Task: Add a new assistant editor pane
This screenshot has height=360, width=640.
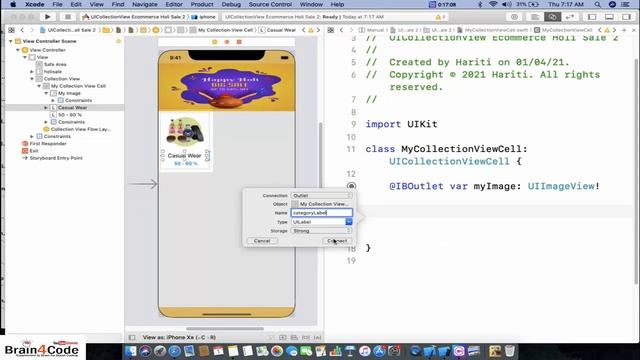Action: [x=624, y=30]
